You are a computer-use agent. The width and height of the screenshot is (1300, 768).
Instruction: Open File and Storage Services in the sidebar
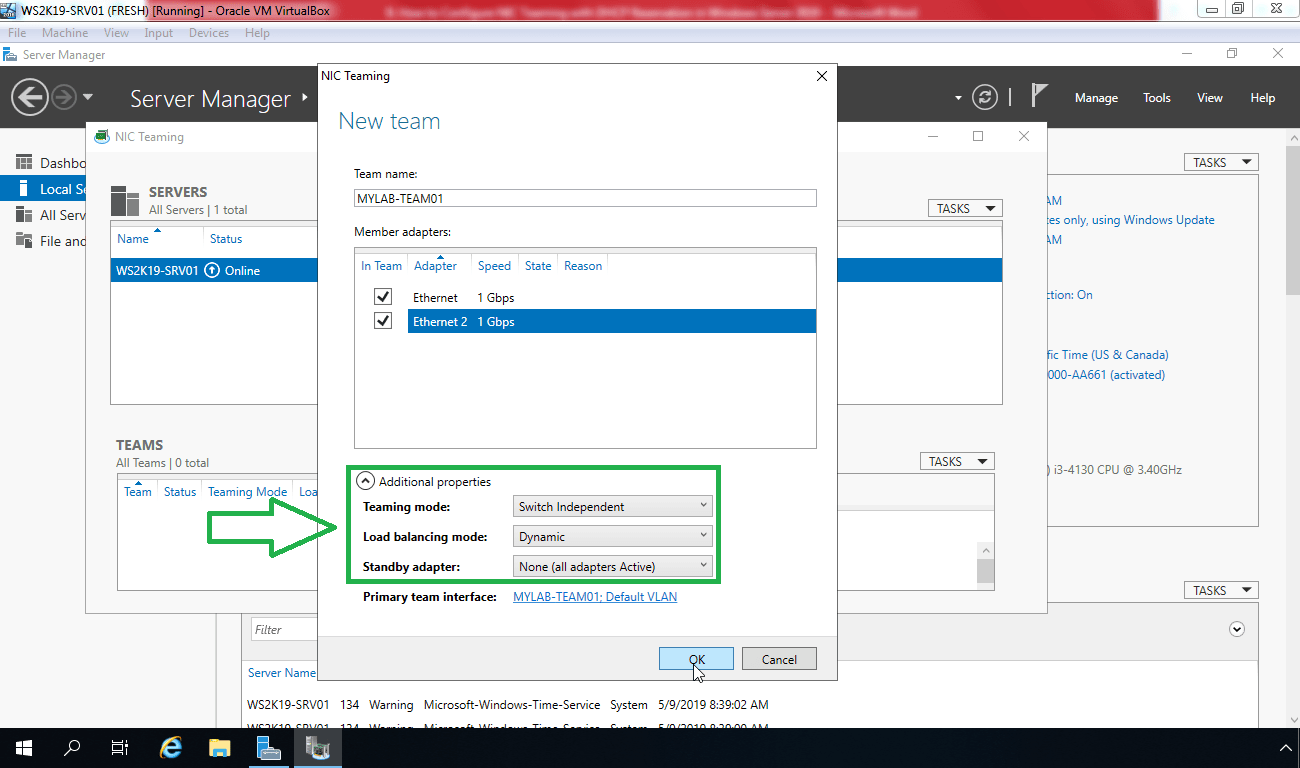60,241
